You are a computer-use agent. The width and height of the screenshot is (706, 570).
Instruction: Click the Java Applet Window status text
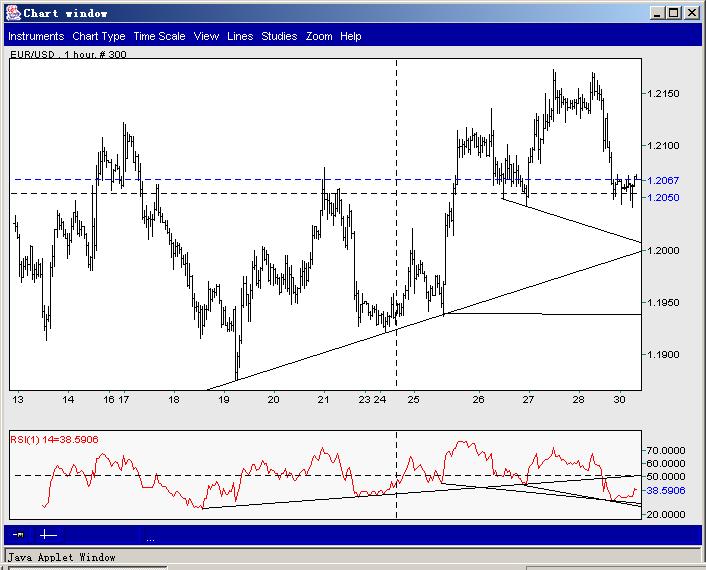(x=62, y=557)
